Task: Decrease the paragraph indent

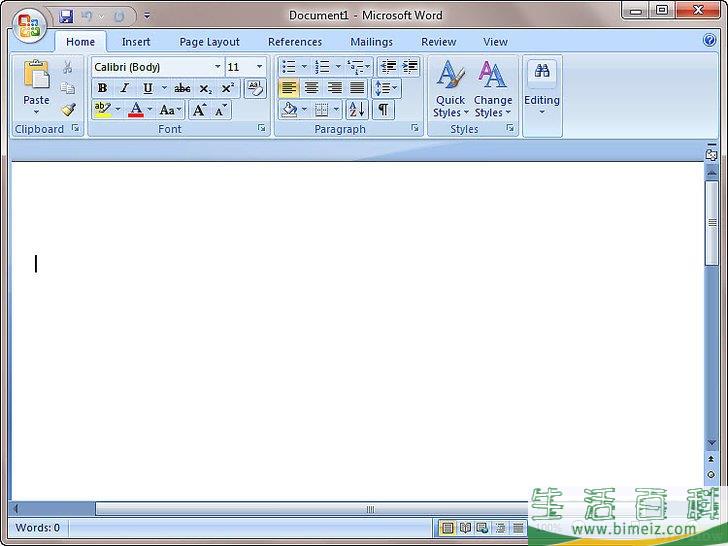Action: (388, 67)
